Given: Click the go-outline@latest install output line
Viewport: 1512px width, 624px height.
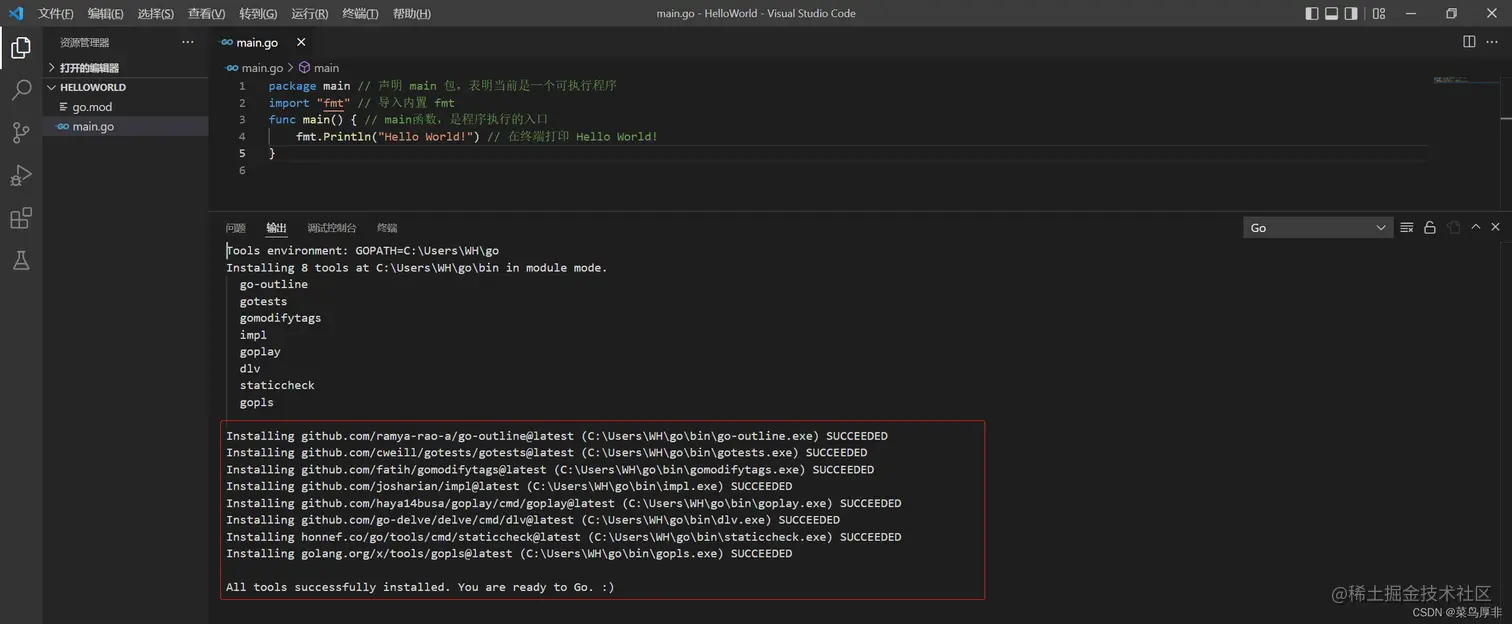Looking at the screenshot, I should pyautogui.click(x=557, y=436).
